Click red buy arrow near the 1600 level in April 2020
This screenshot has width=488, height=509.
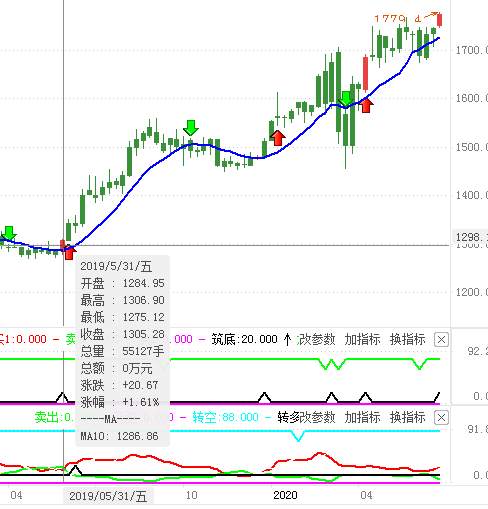coord(366,106)
